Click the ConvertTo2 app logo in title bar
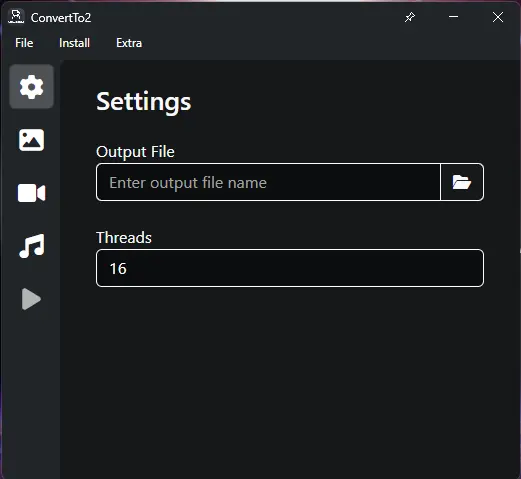This screenshot has height=479, width=521. pyautogui.click(x=16, y=17)
